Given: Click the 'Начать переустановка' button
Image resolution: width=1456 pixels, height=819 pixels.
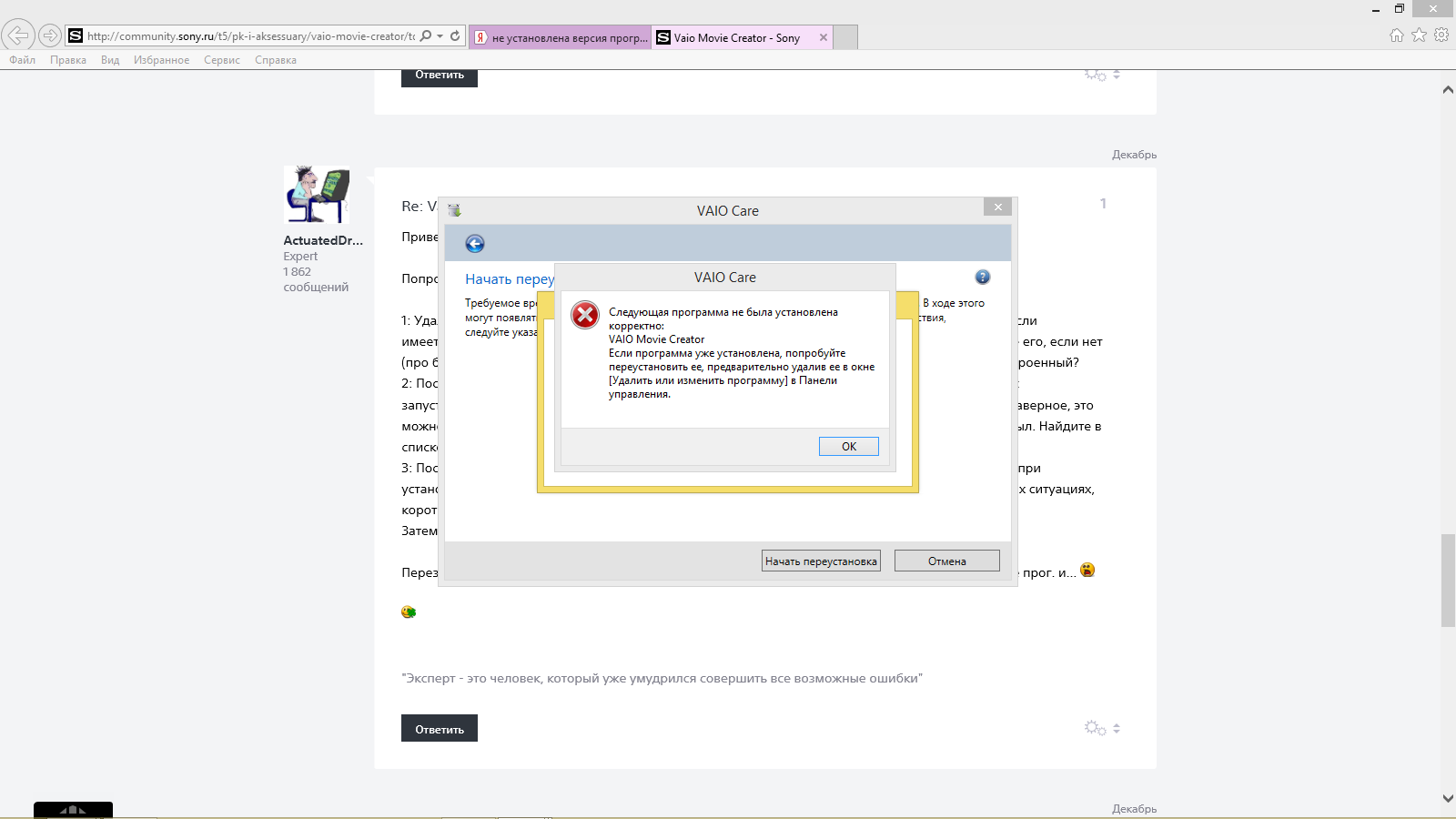Looking at the screenshot, I should (821, 561).
